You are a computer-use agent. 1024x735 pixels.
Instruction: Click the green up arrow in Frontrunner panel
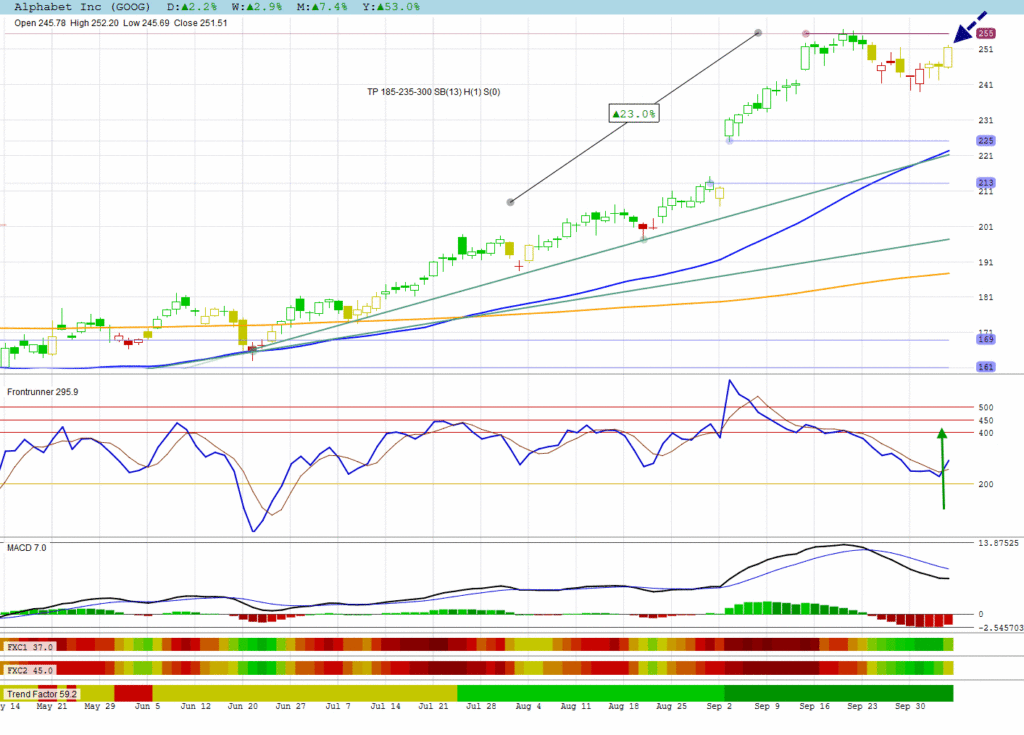941,468
